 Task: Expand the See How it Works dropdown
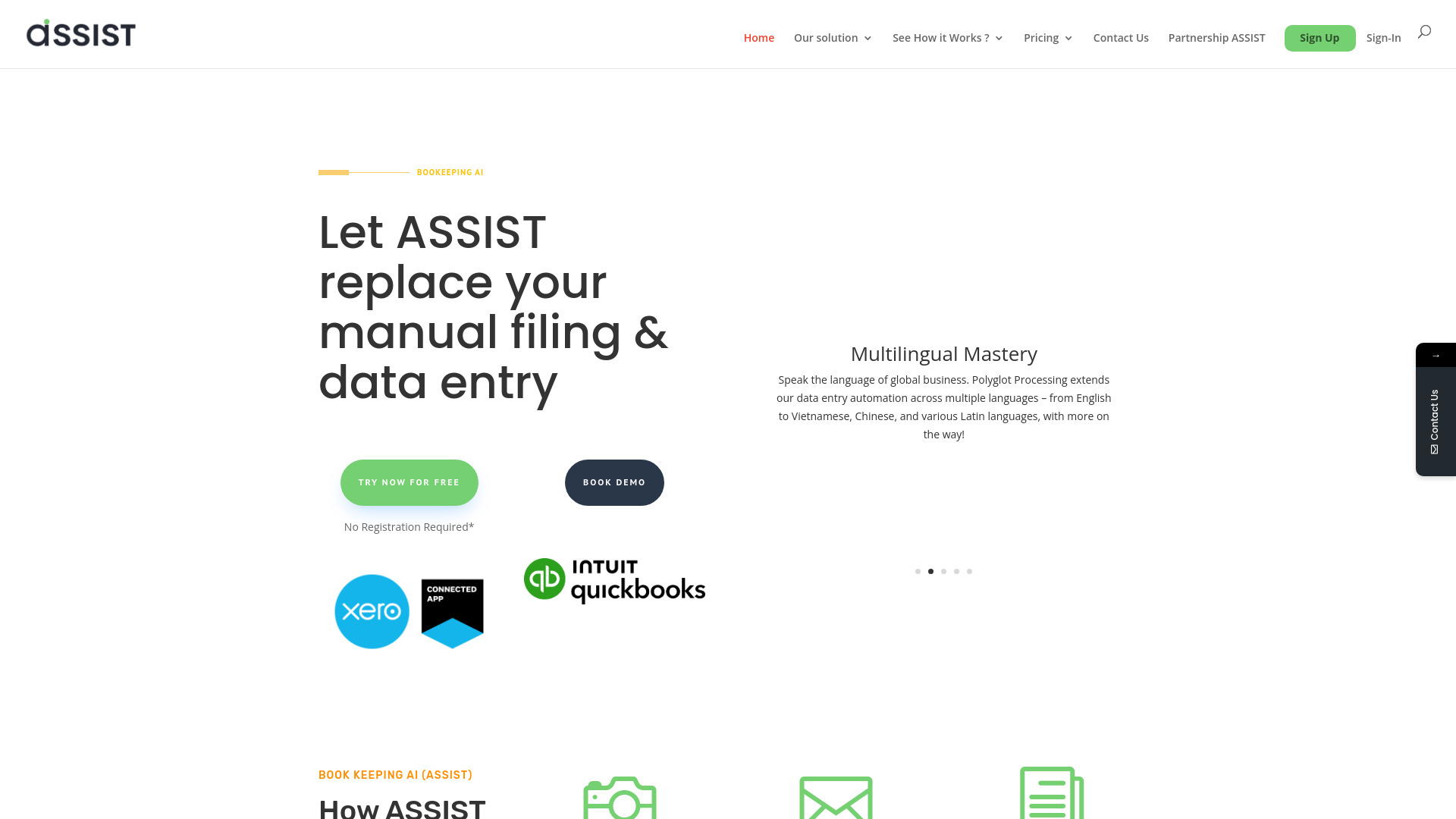(x=947, y=37)
